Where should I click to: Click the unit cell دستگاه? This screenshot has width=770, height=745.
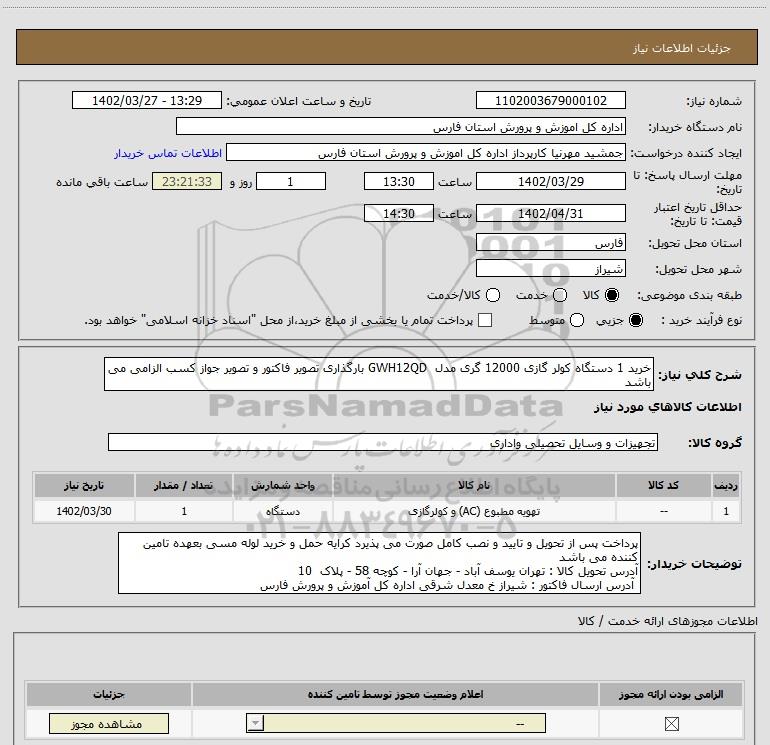tap(283, 511)
